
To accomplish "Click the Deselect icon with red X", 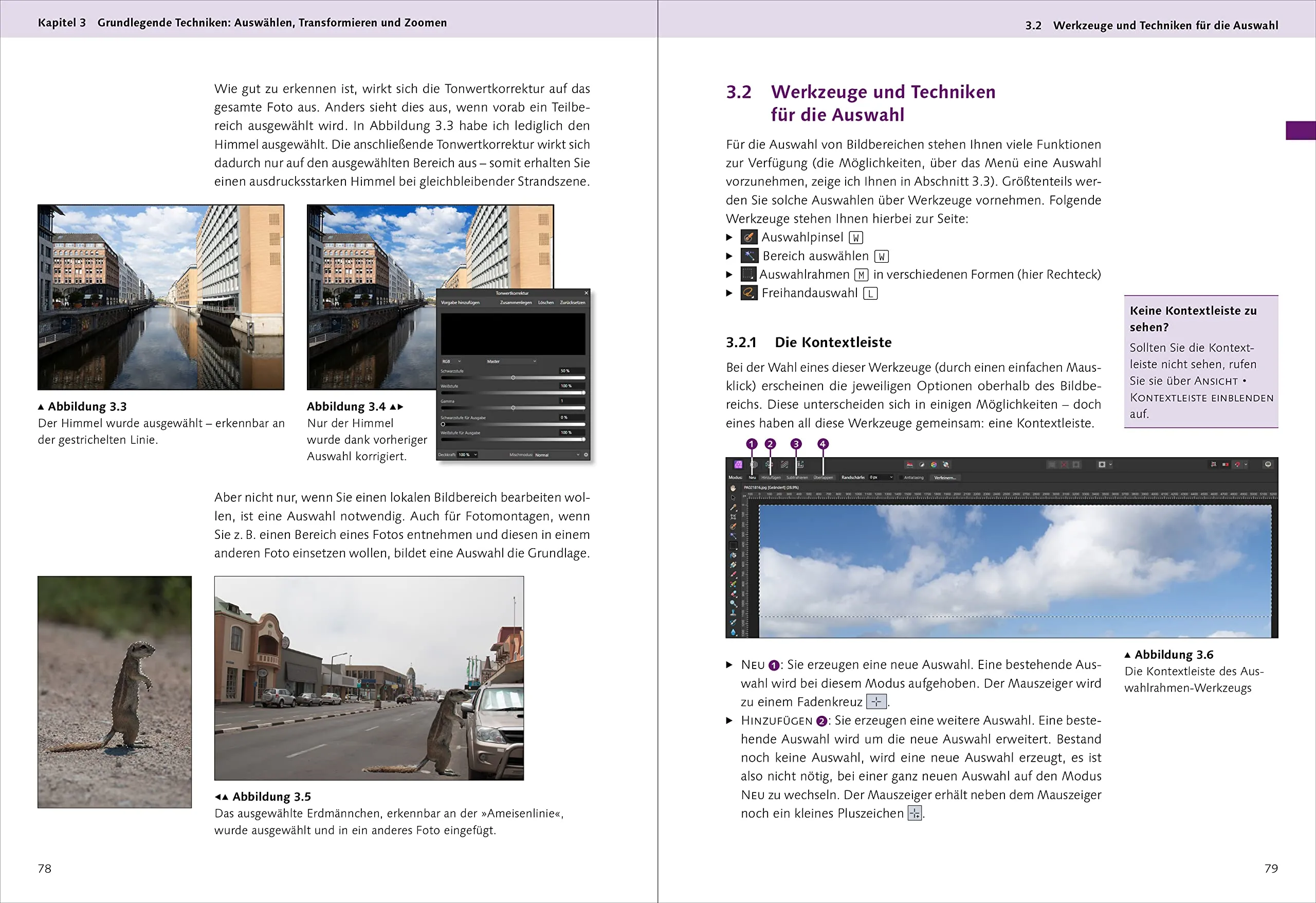I will pyautogui.click(x=1064, y=465).
